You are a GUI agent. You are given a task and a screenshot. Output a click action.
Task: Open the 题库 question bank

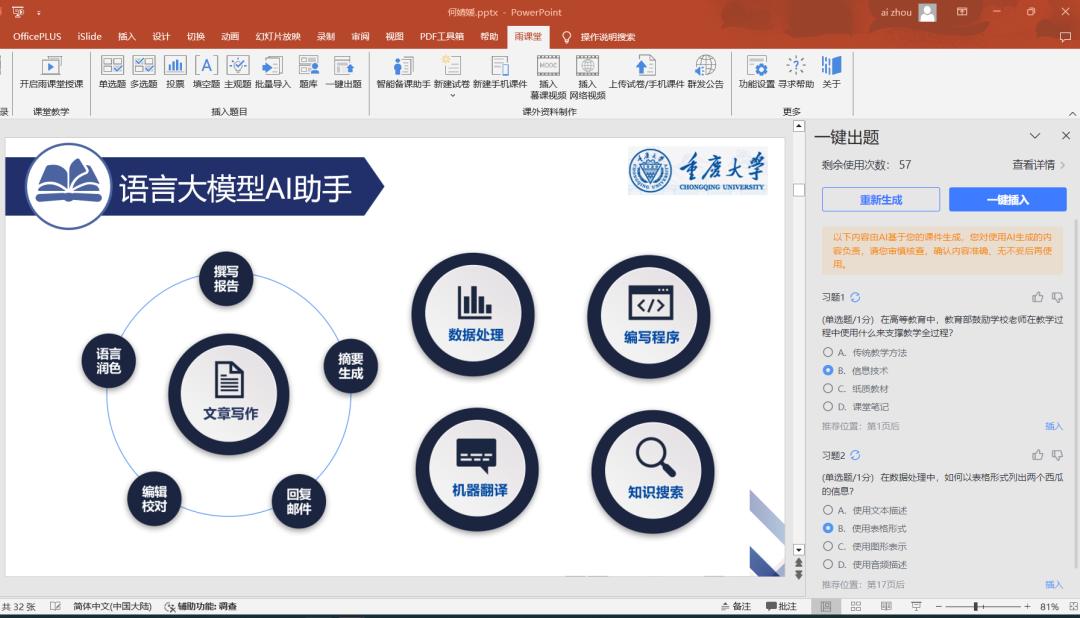[x=308, y=71]
